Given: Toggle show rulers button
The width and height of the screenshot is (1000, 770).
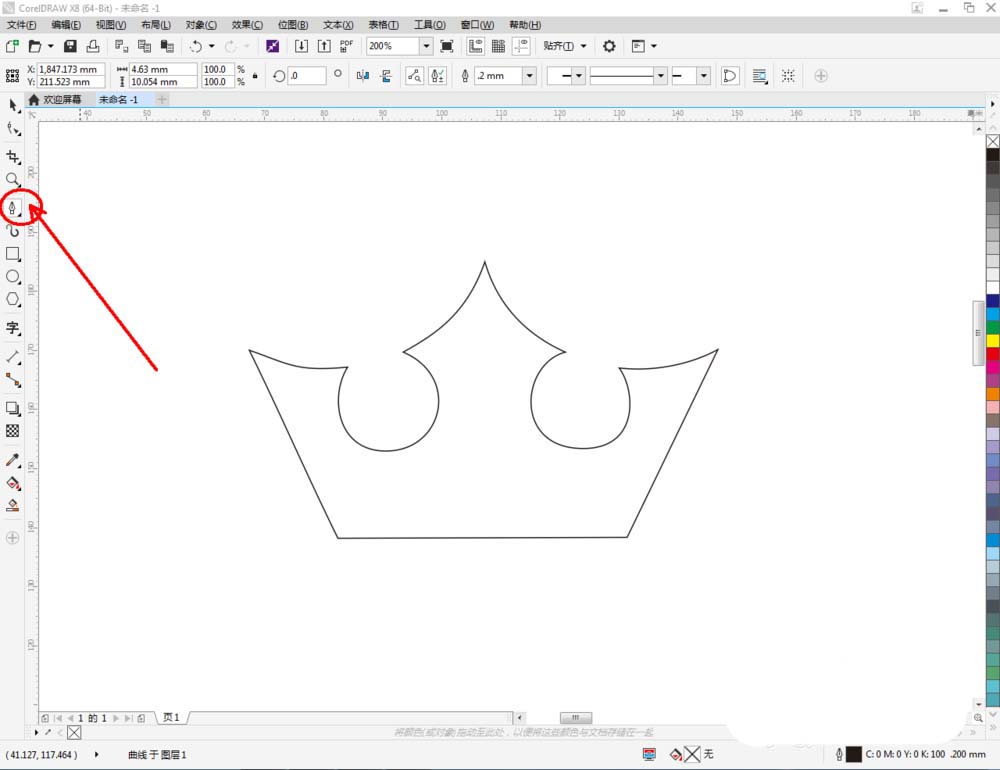Looking at the screenshot, I should pyautogui.click(x=475, y=46).
